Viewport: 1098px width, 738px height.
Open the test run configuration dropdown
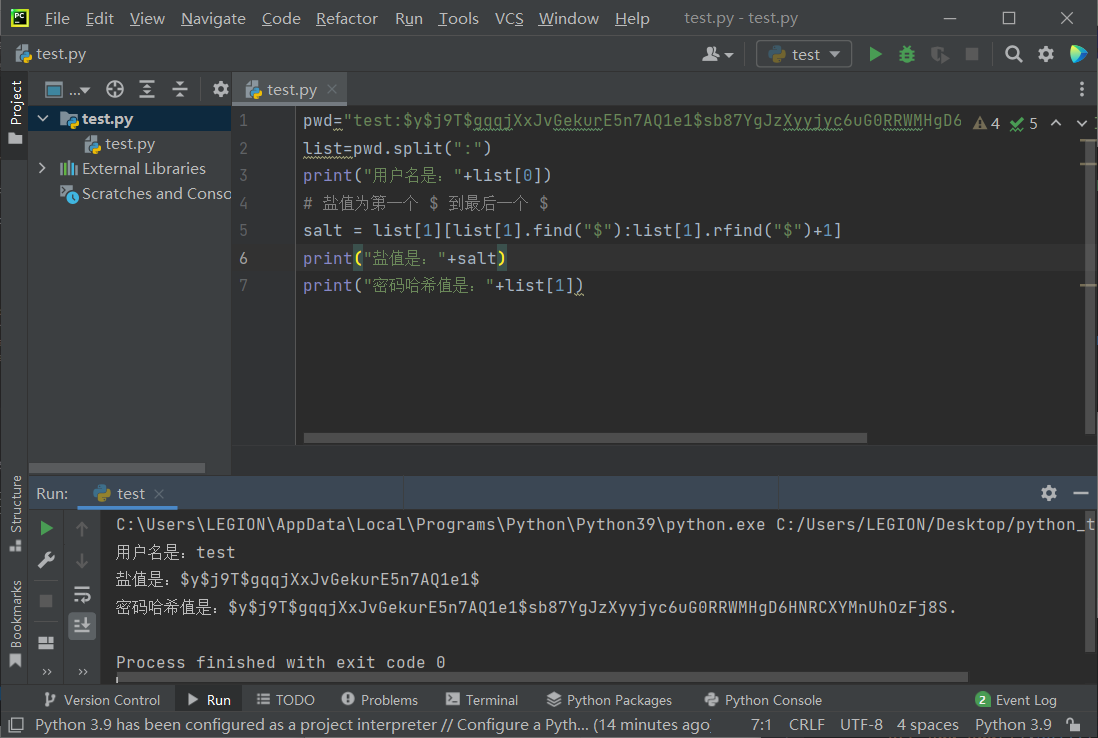coord(804,55)
